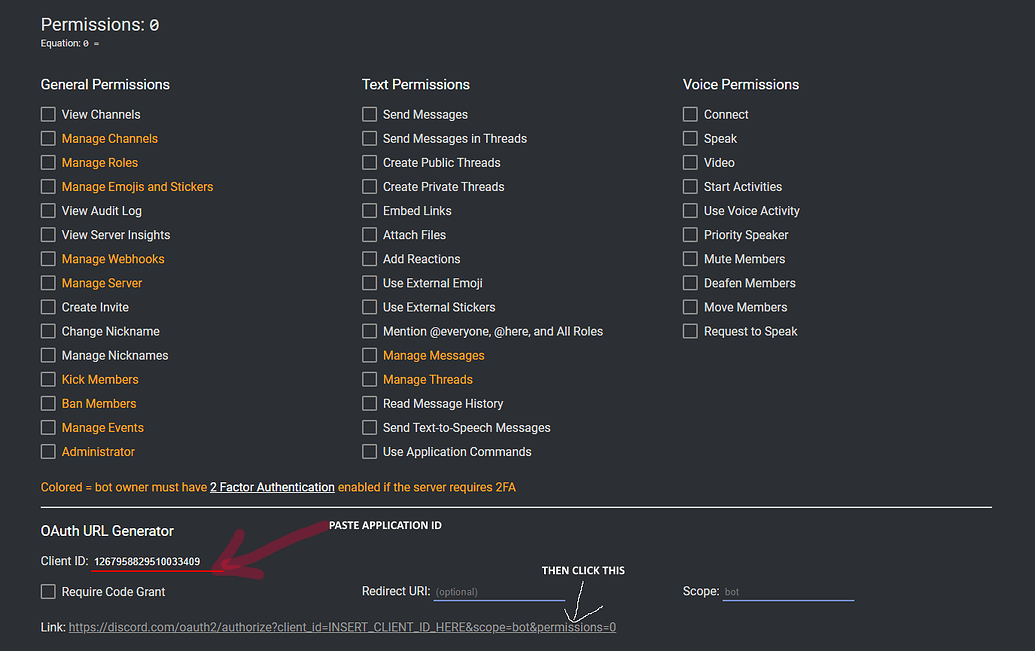Check the Priority Speaker box
Image resolution: width=1035 pixels, height=651 pixels.
tap(690, 235)
